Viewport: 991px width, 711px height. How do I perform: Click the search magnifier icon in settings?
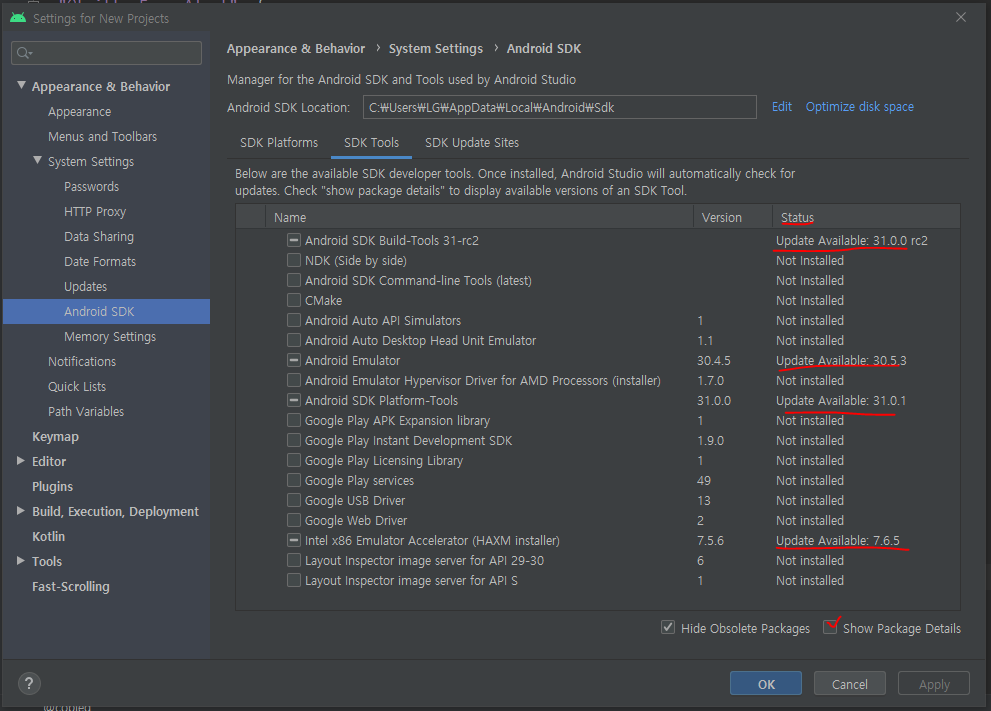coord(24,53)
